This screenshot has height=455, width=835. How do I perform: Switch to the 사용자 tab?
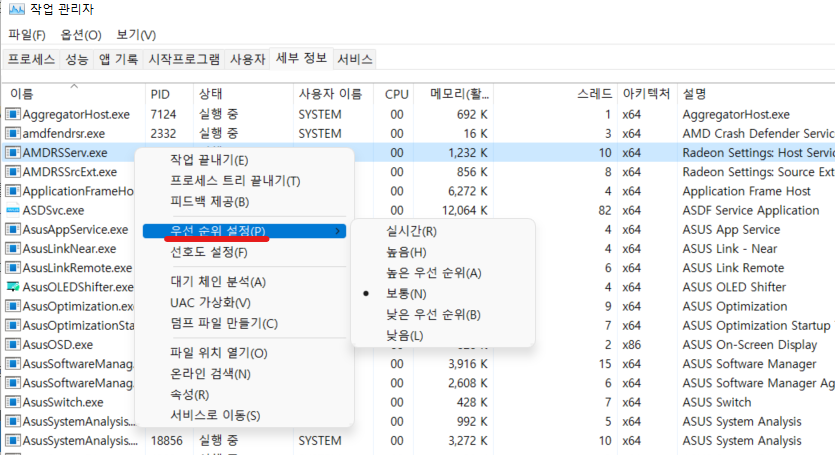248,59
